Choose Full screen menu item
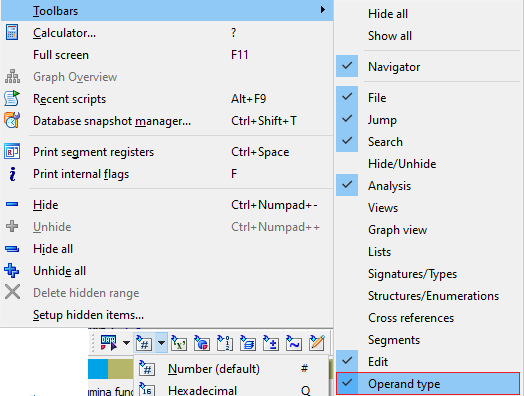The height and width of the screenshot is (396, 524). point(167,55)
